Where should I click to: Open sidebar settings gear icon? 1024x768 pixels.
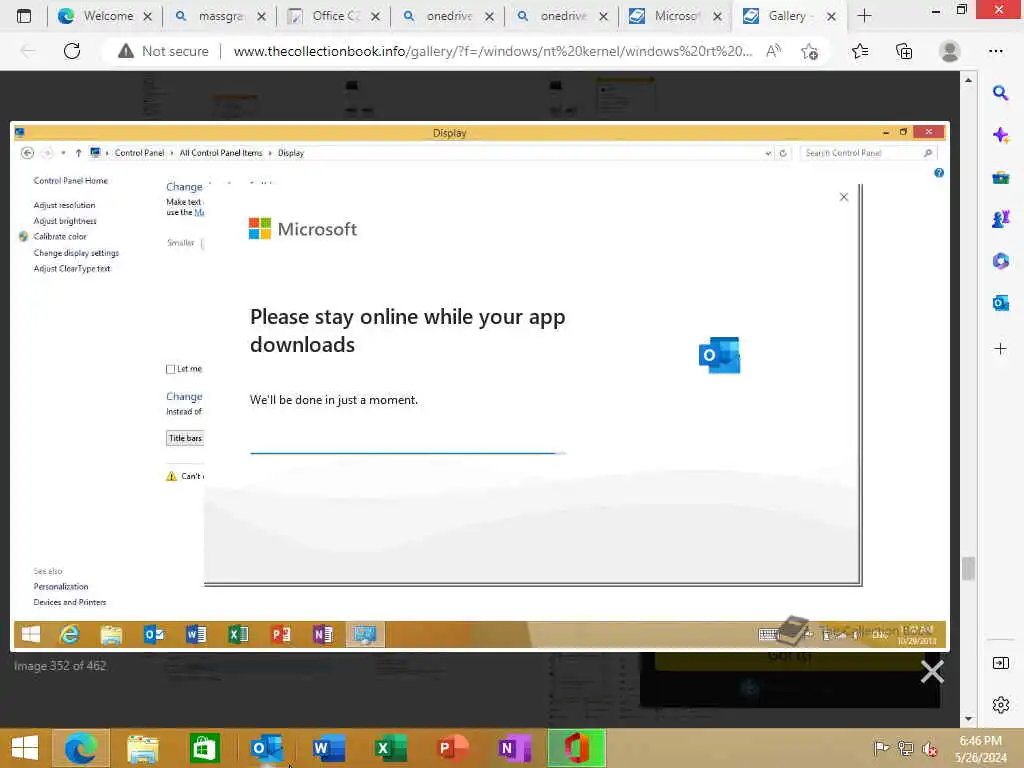[1000, 705]
